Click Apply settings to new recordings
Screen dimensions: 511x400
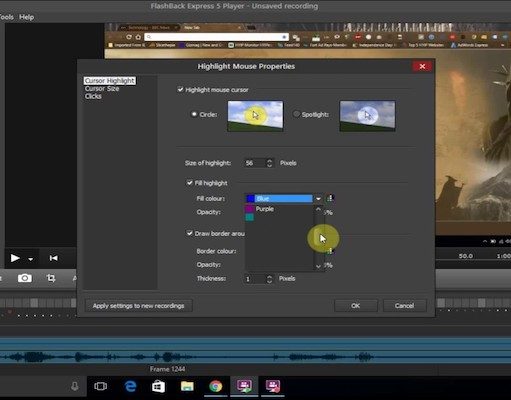[x=139, y=306]
